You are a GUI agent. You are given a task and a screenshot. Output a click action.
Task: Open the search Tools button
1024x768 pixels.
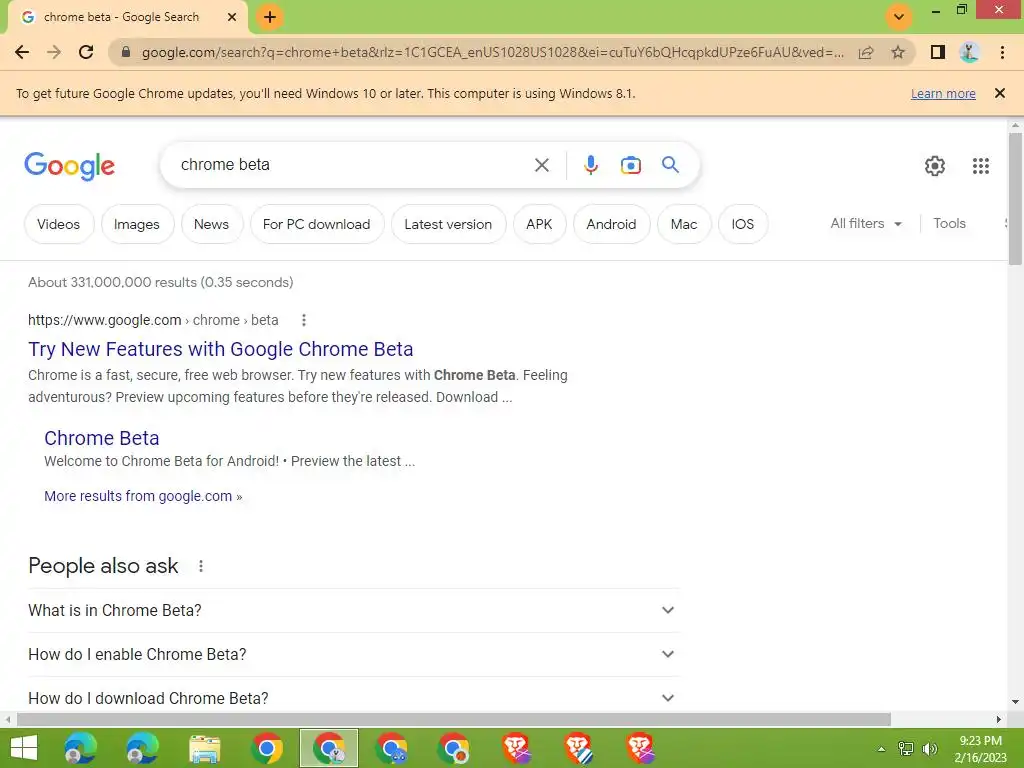tap(949, 223)
